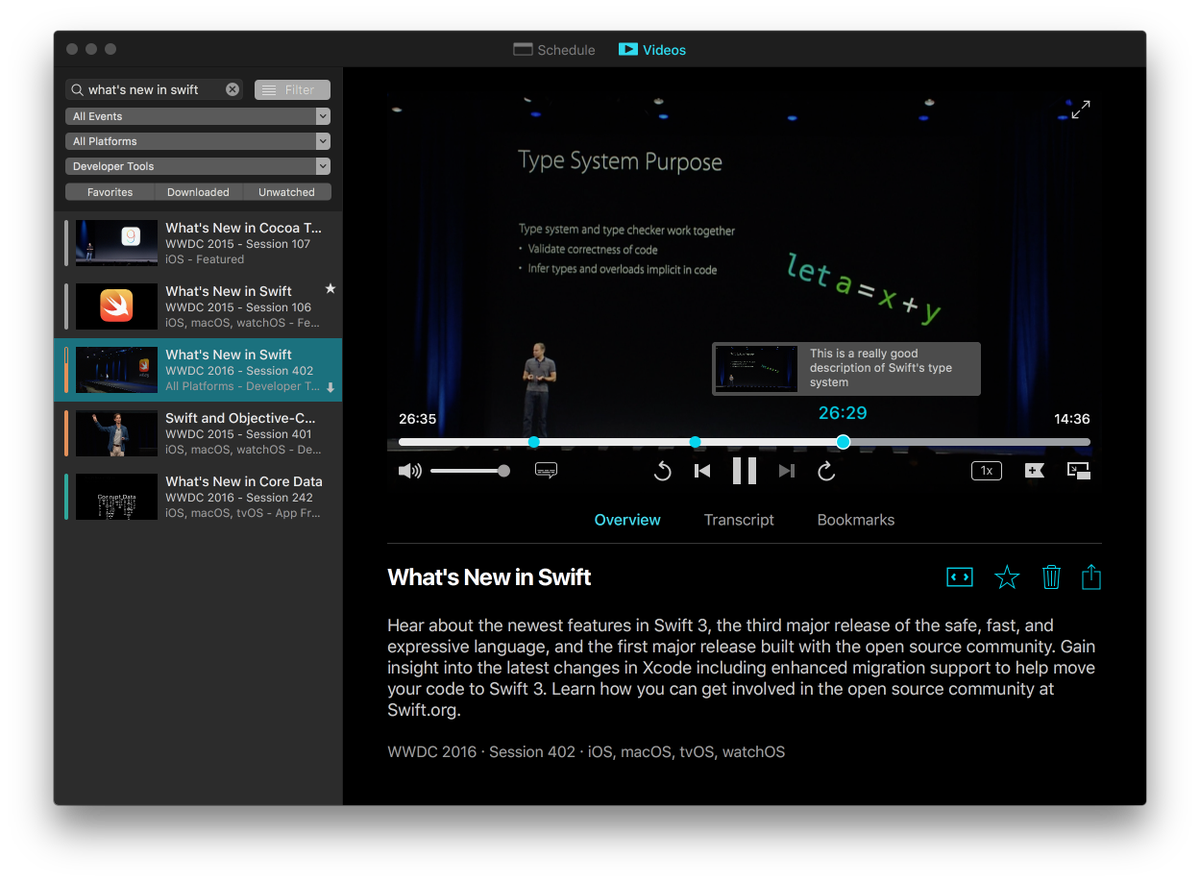Image resolution: width=1200 pixels, height=882 pixels.
Task: Skip back with the rewind arrow
Action: (662, 471)
